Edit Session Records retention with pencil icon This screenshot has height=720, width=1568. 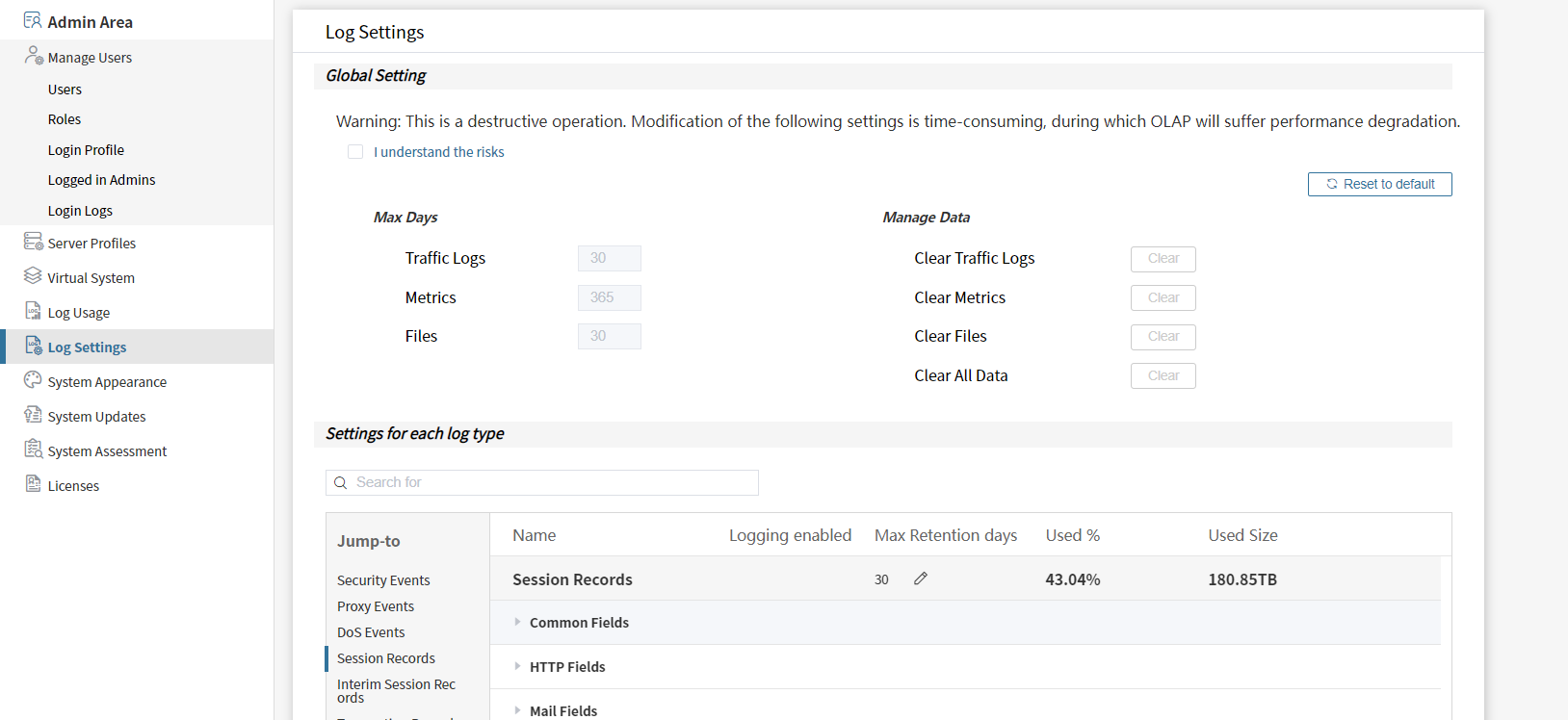click(921, 579)
